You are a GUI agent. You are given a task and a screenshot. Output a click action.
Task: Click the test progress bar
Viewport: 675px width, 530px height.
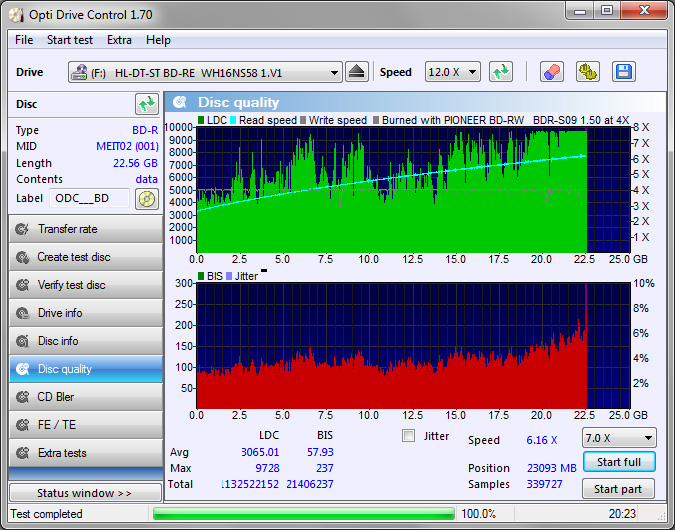(x=302, y=514)
